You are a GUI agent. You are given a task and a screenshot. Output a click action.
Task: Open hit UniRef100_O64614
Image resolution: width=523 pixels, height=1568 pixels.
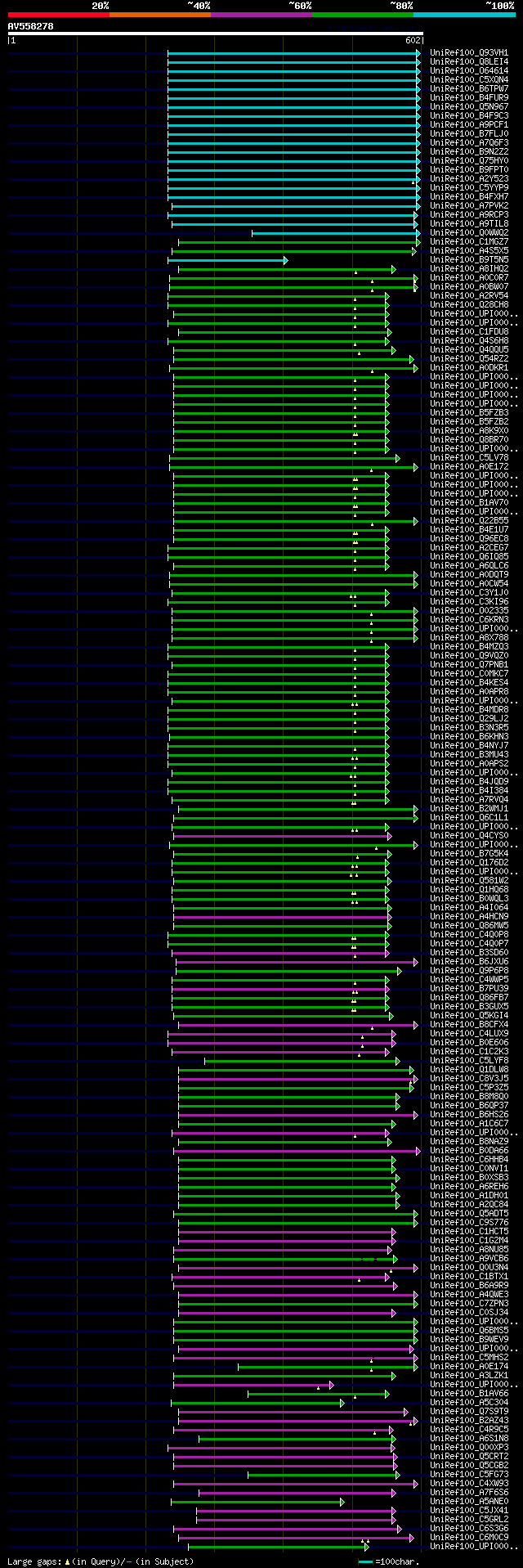tap(469, 70)
